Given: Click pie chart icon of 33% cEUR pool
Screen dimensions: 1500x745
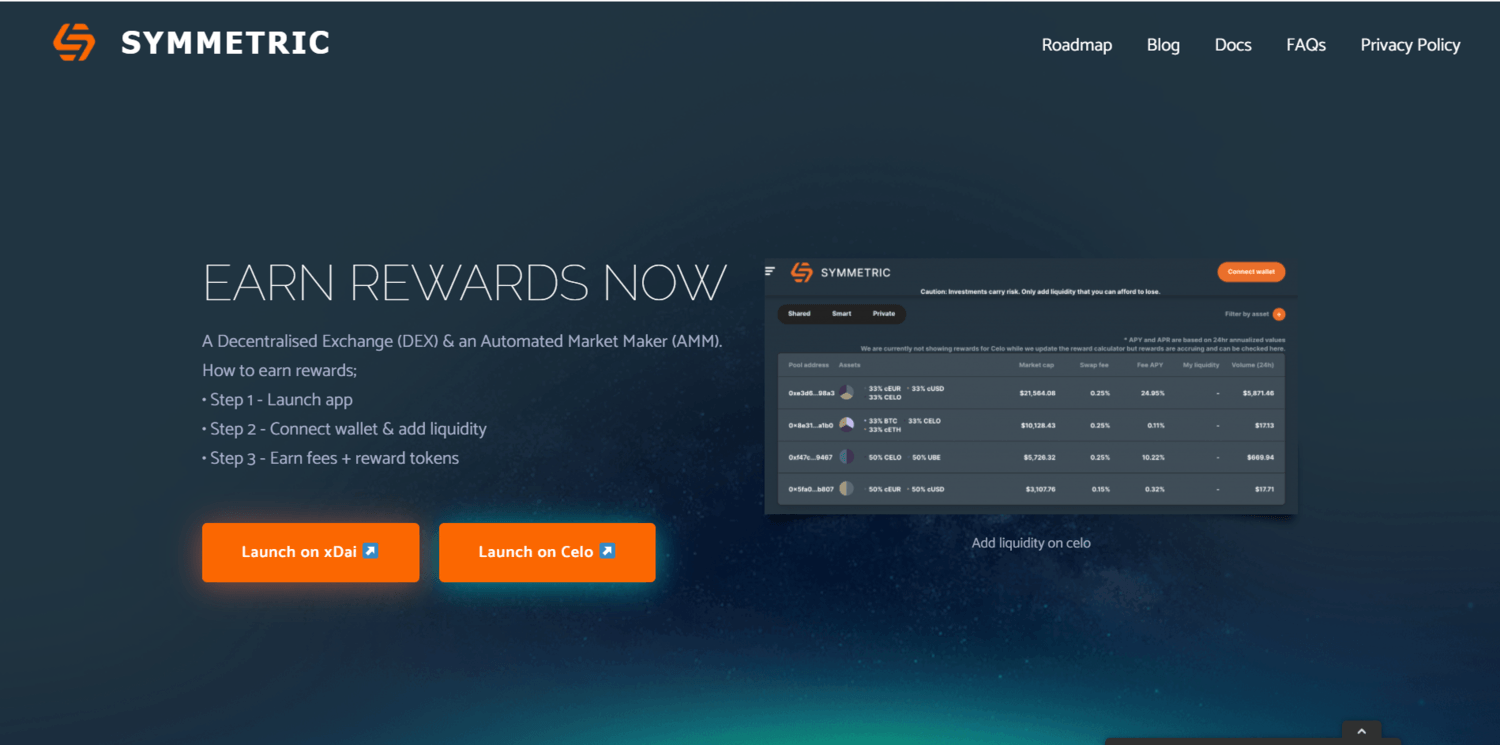Looking at the screenshot, I should point(846,393).
